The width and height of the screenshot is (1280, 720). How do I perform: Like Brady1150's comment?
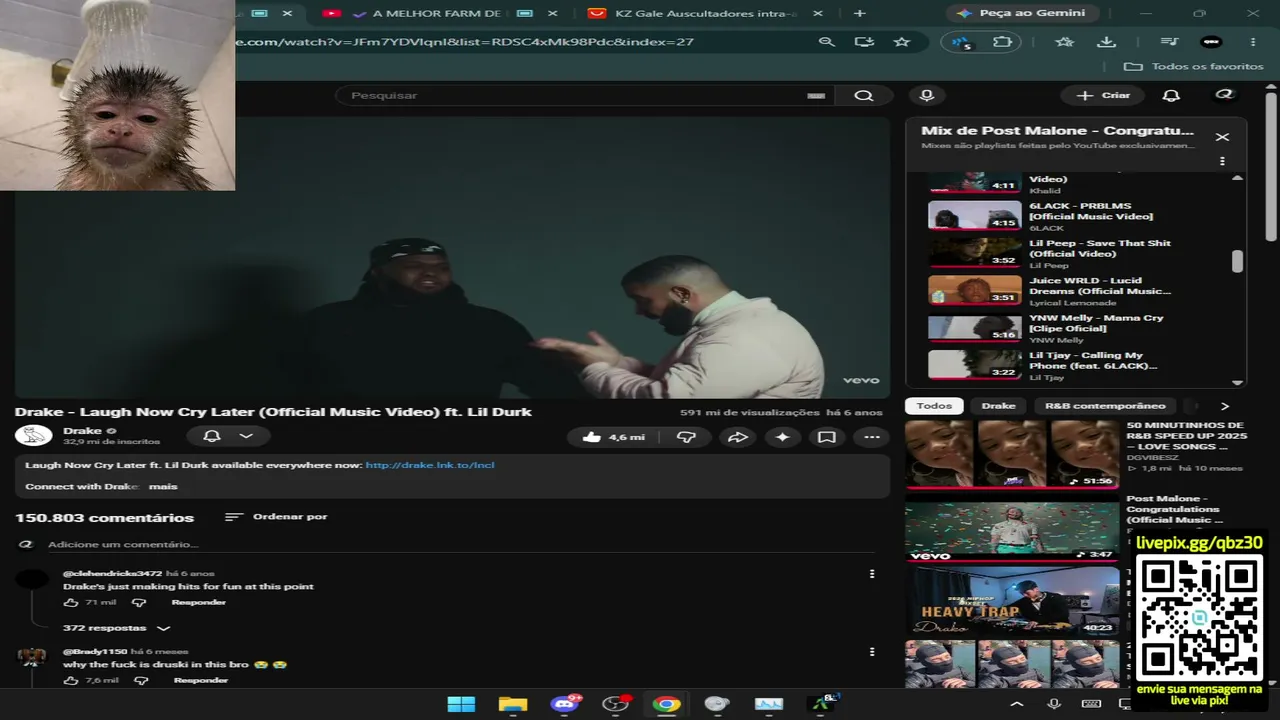click(71, 680)
